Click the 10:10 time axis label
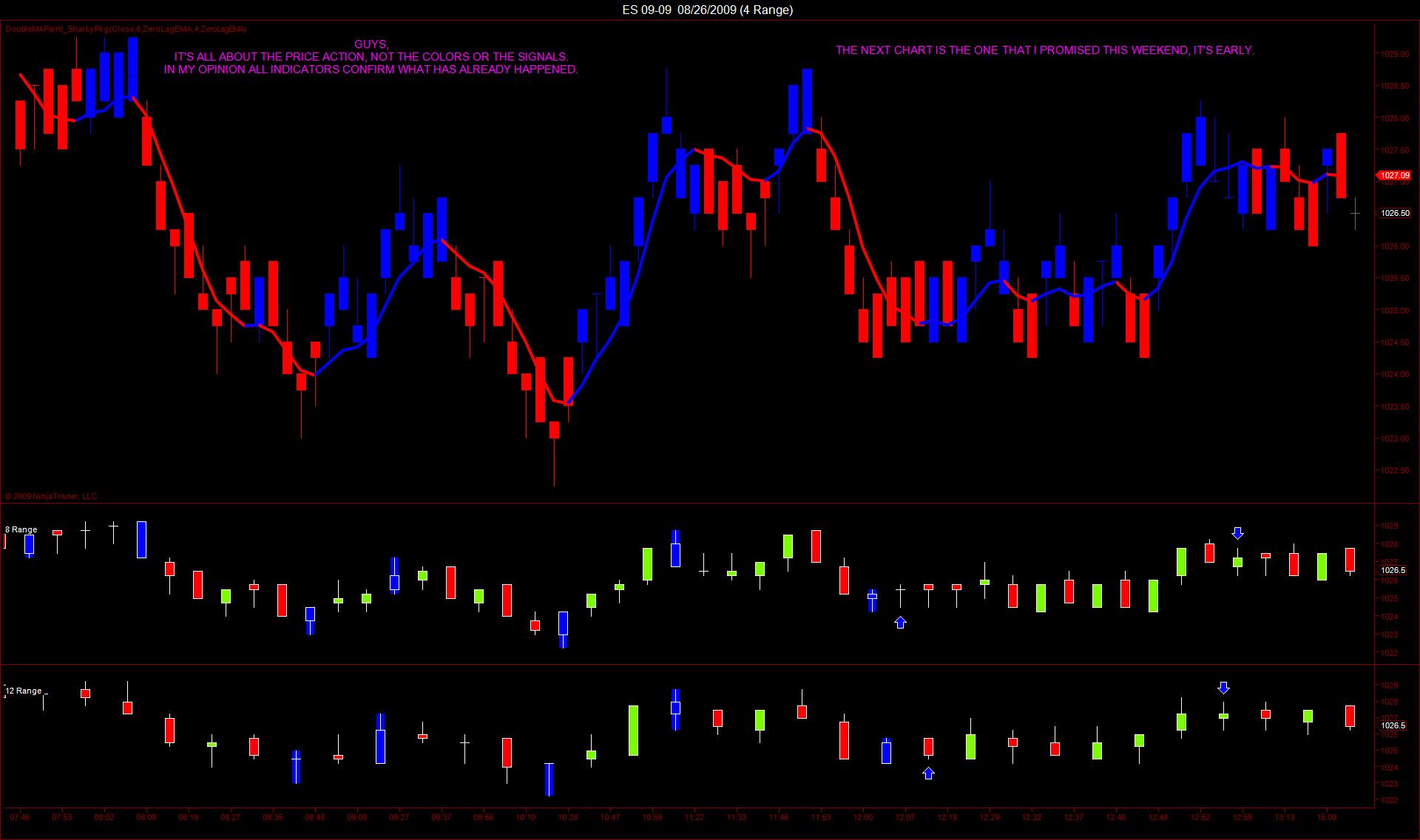1420x840 pixels. coord(526,817)
